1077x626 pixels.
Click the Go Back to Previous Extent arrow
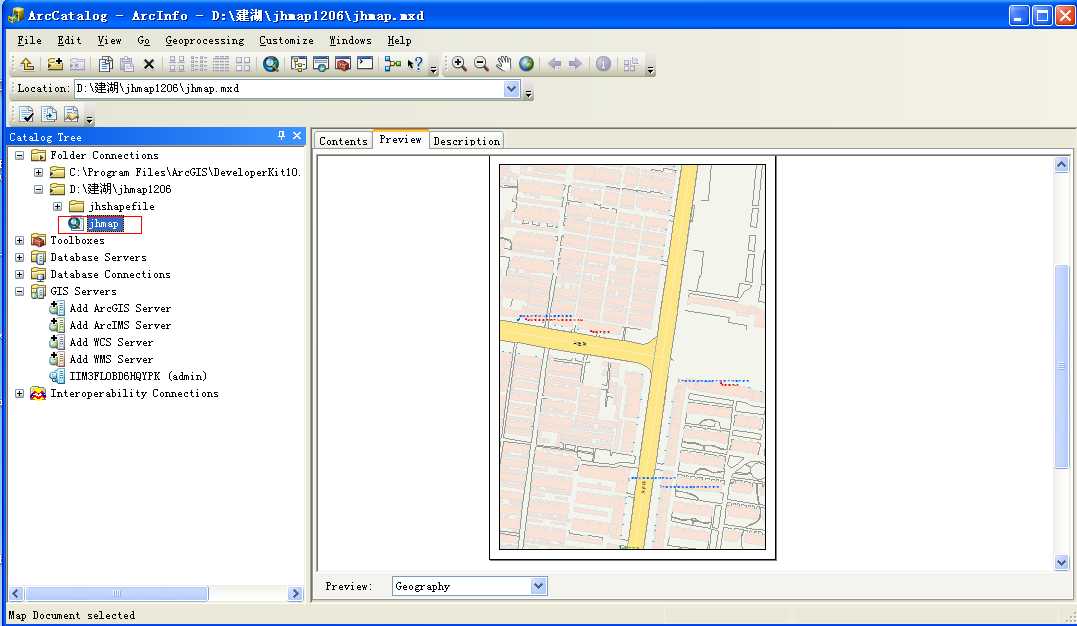click(x=554, y=64)
